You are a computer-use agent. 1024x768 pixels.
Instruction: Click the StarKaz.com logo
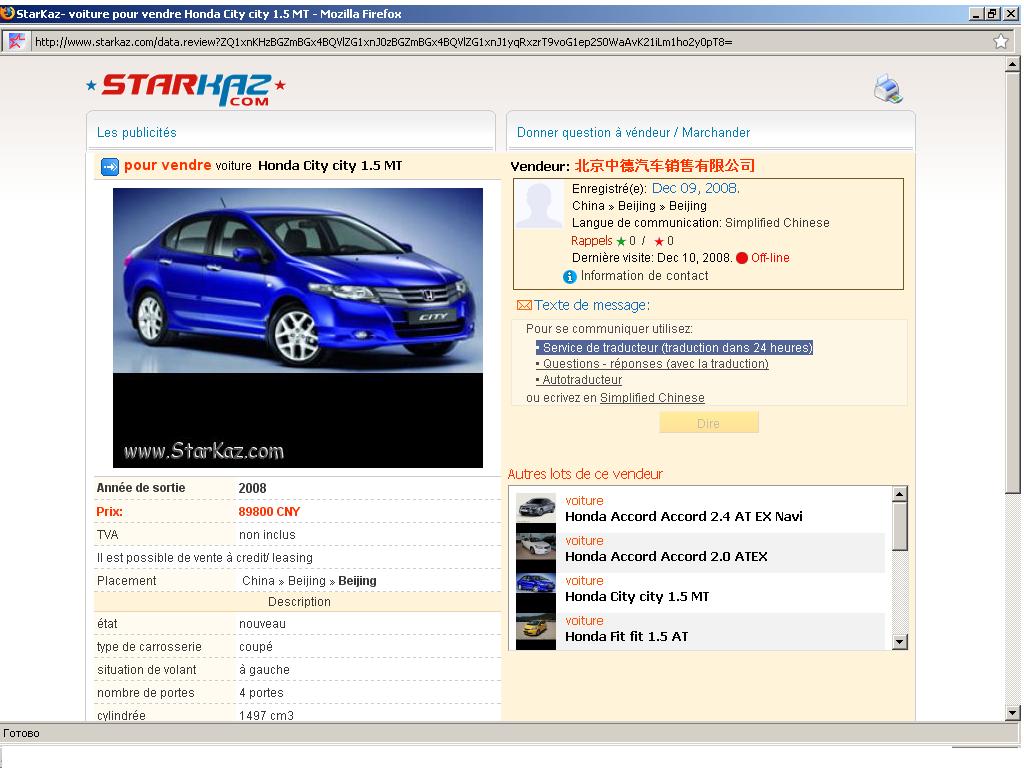[x=186, y=88]
